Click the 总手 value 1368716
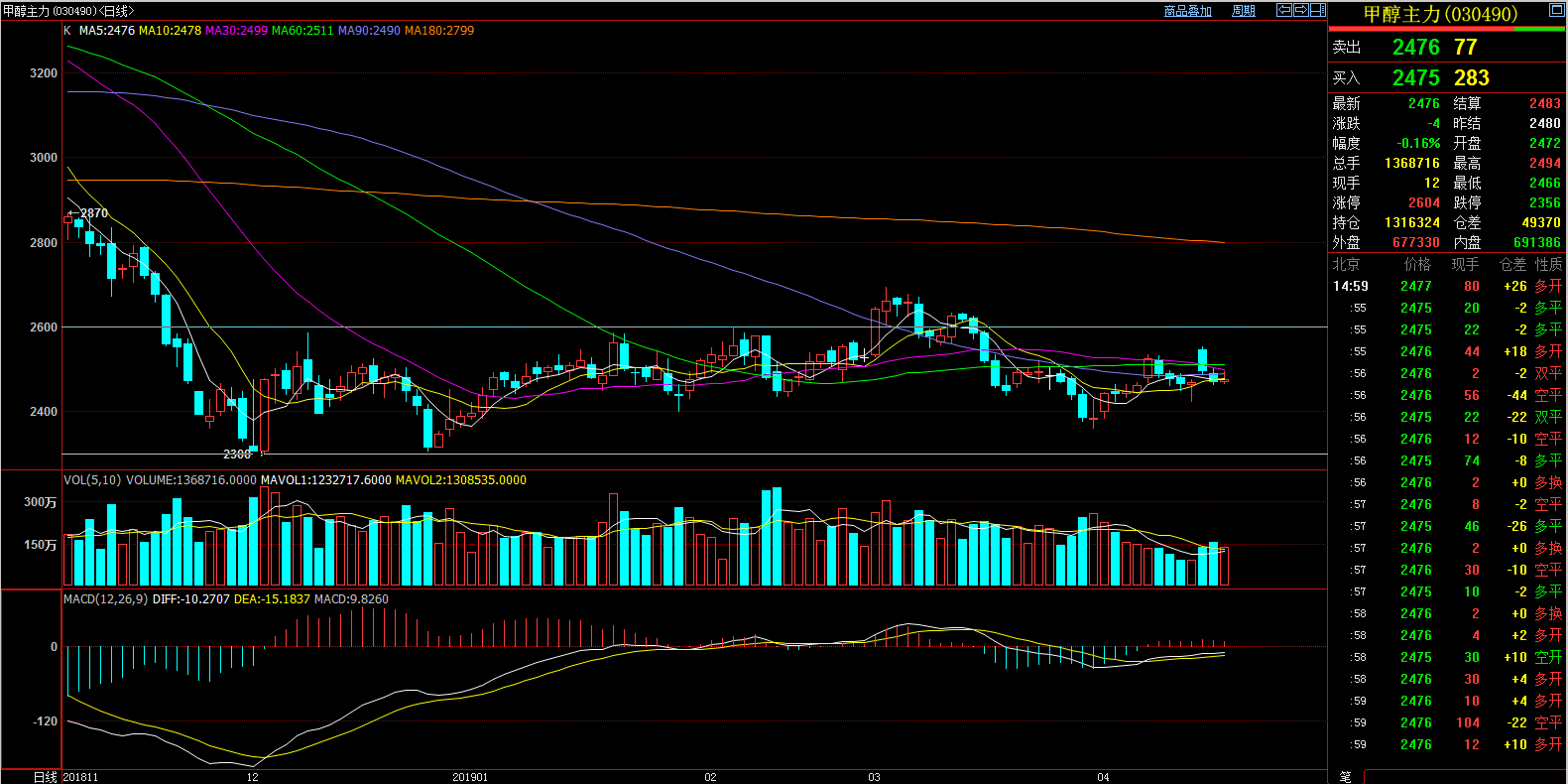 [1412, 163]
